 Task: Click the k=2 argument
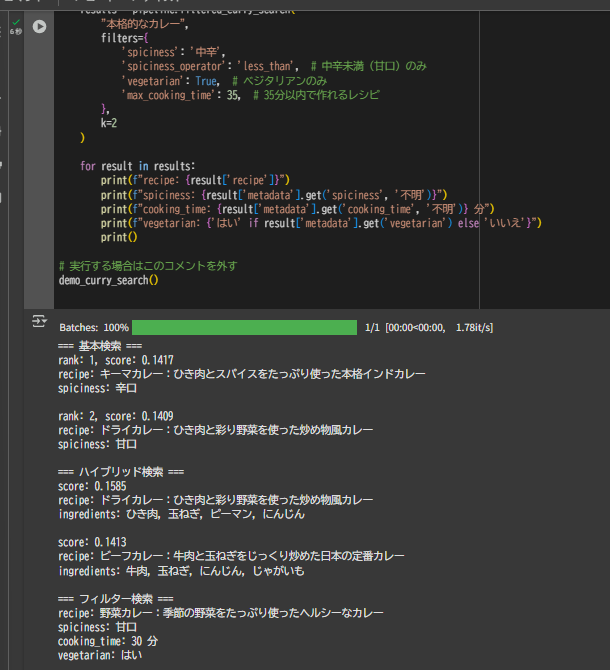(109, 123)
